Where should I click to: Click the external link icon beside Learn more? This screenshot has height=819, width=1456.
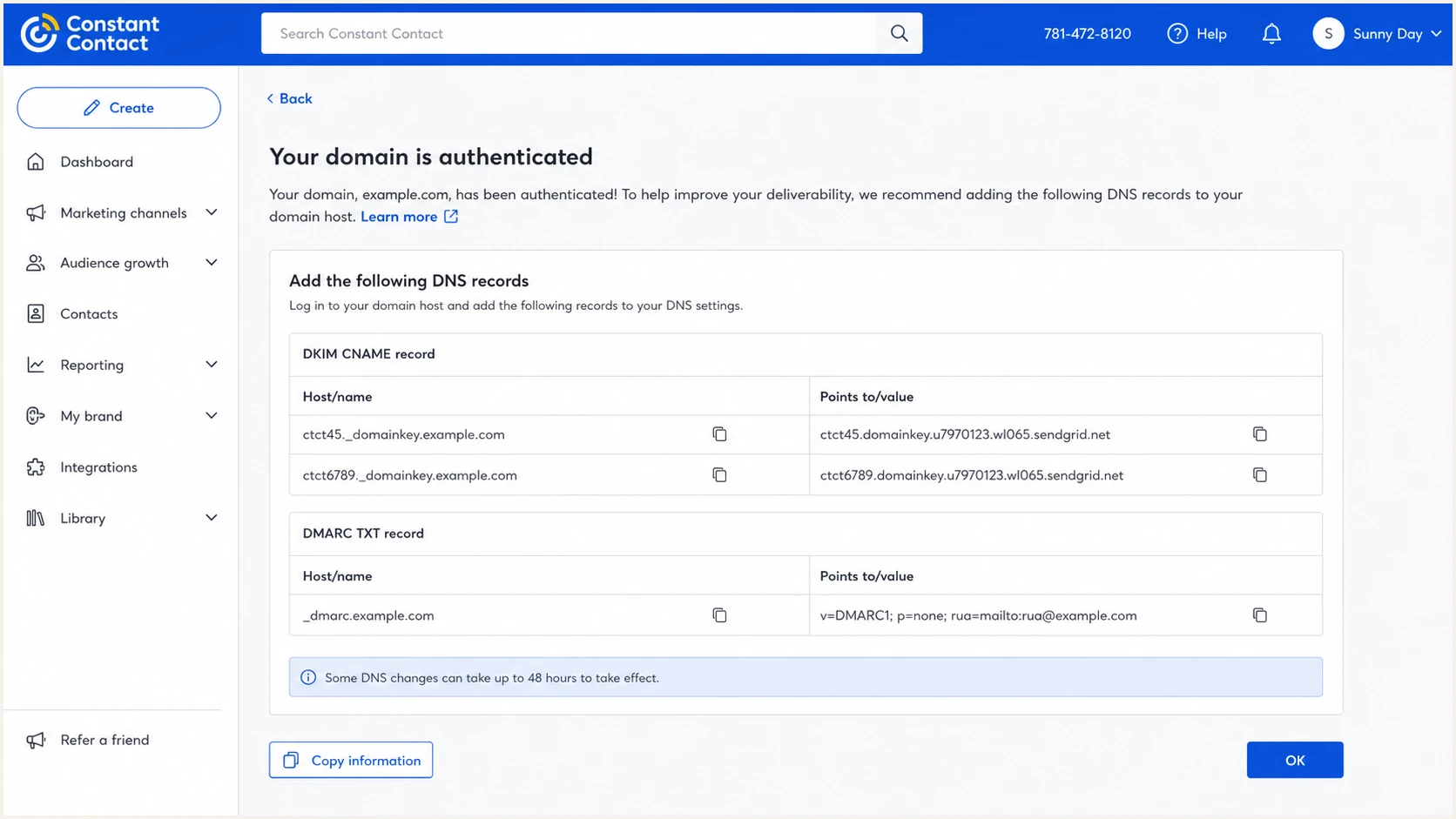point(451,217)
